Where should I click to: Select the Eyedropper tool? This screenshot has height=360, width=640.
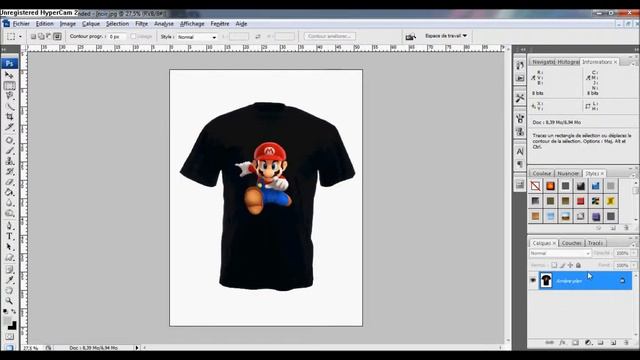9,280
